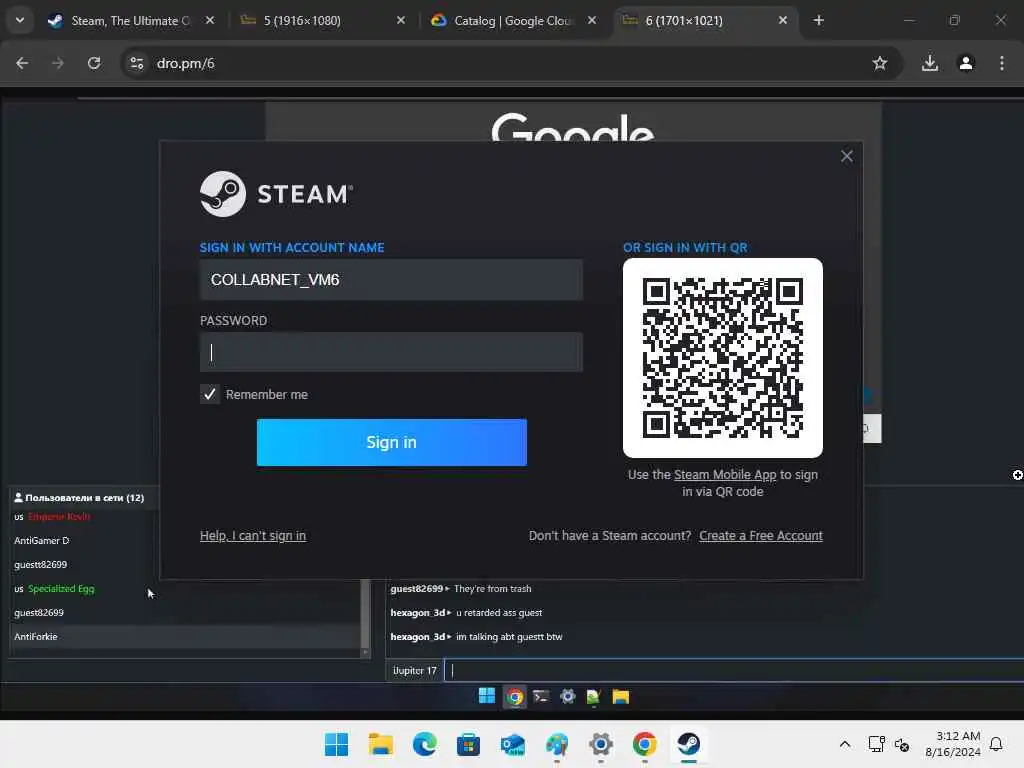
Task: Click the remote VM Notepad++ taskbar icon
Action: pyautogui.click(x=593, y=697)
